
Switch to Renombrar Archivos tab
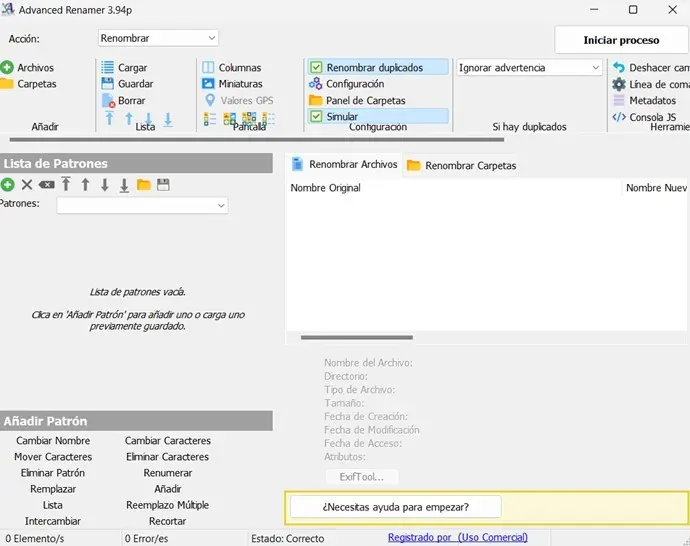pyautogui.click(x=345, y=164)
